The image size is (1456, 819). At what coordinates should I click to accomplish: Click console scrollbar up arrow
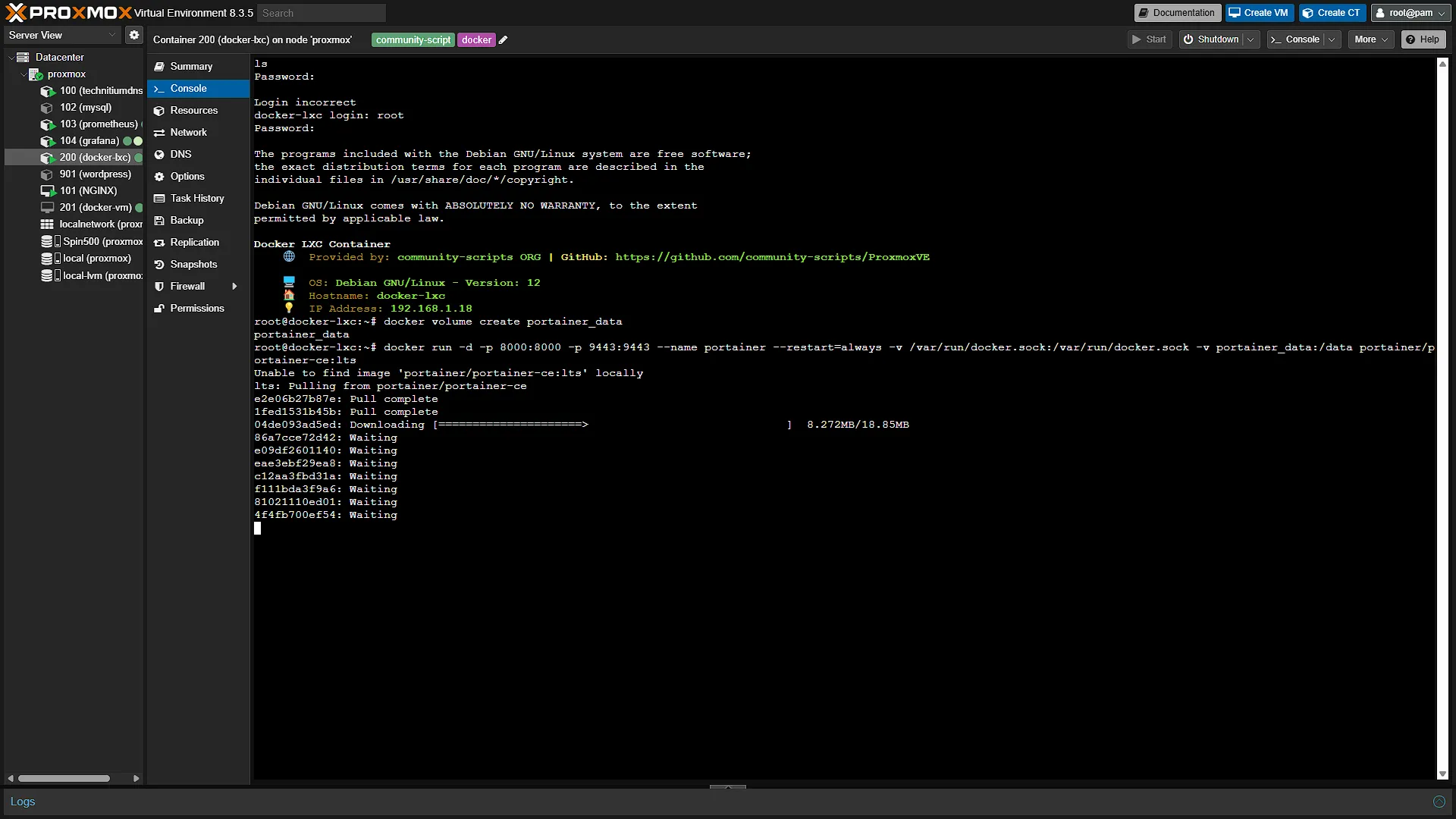point(1442,64)
